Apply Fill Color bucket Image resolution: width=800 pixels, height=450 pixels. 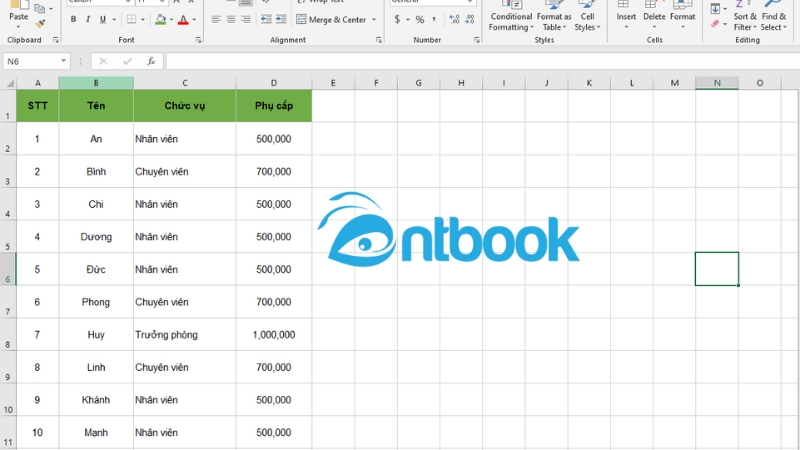click(161, 19)
